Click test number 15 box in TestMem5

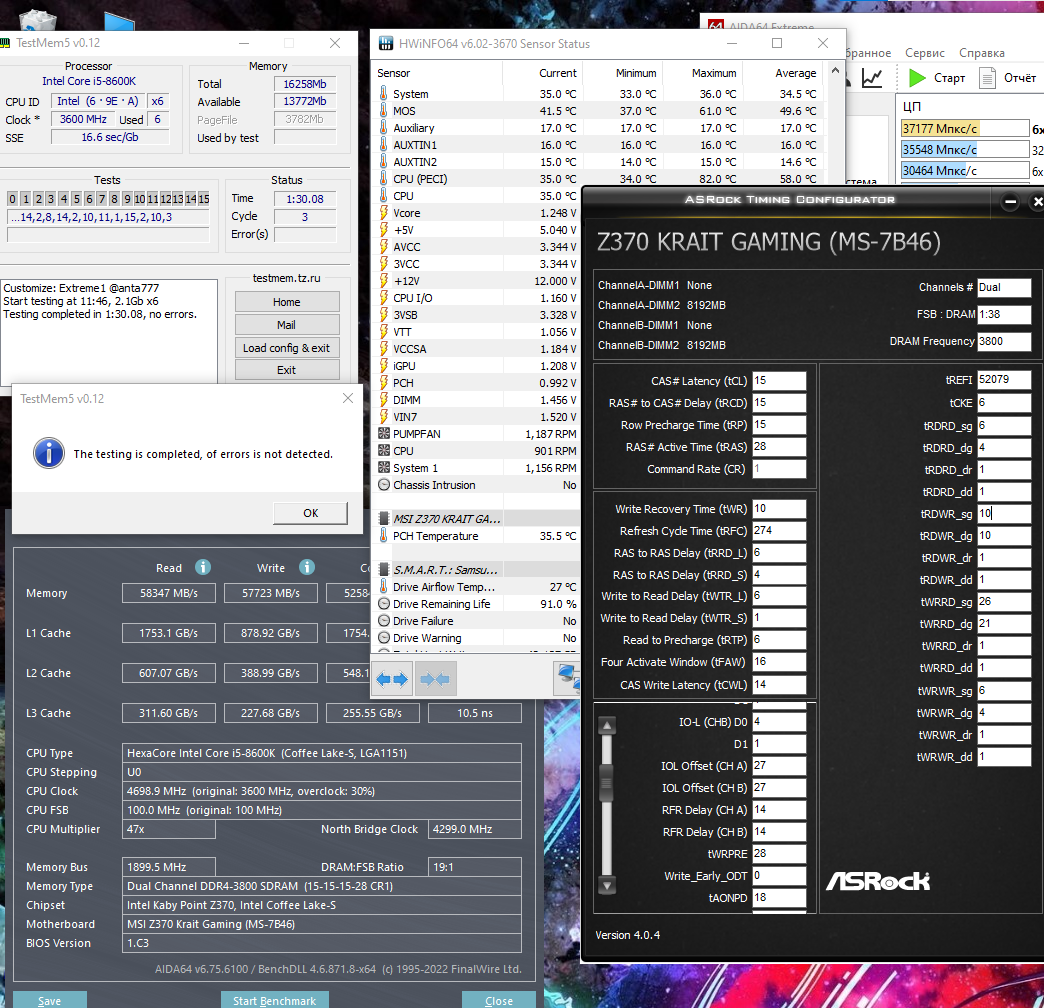pos(204,198)
